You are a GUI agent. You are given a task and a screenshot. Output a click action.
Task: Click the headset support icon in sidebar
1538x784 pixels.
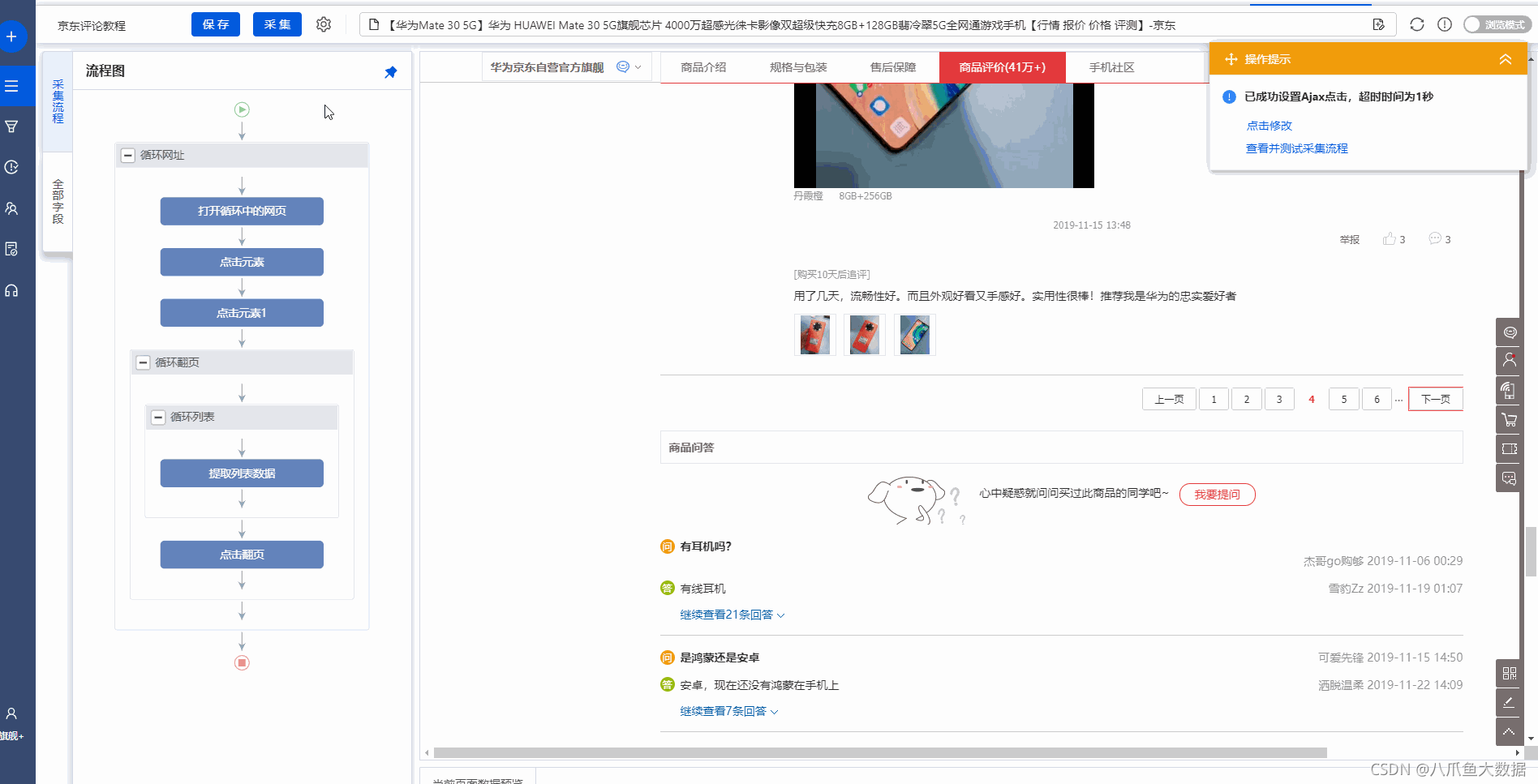(11, 290)
